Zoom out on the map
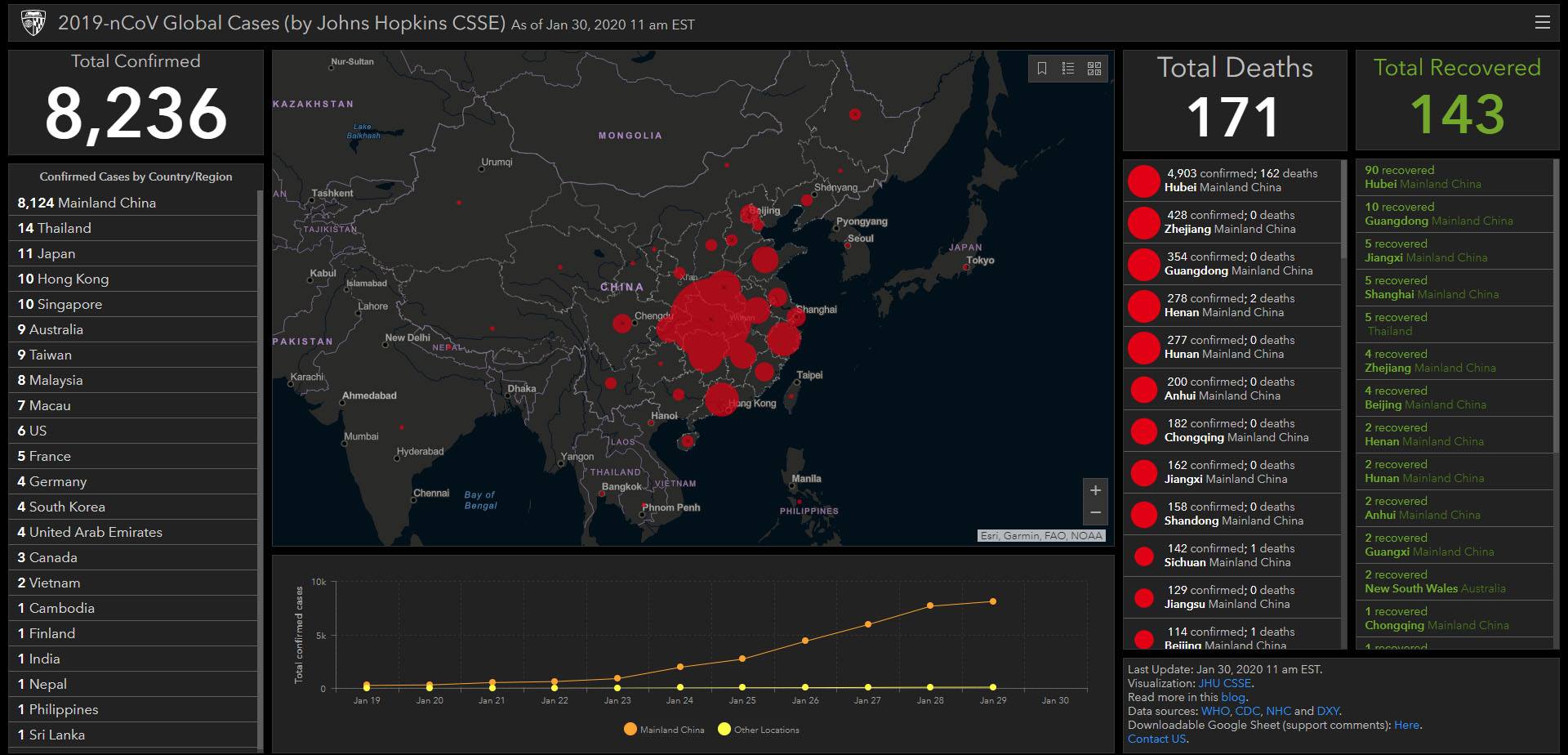 [1095, 512]
